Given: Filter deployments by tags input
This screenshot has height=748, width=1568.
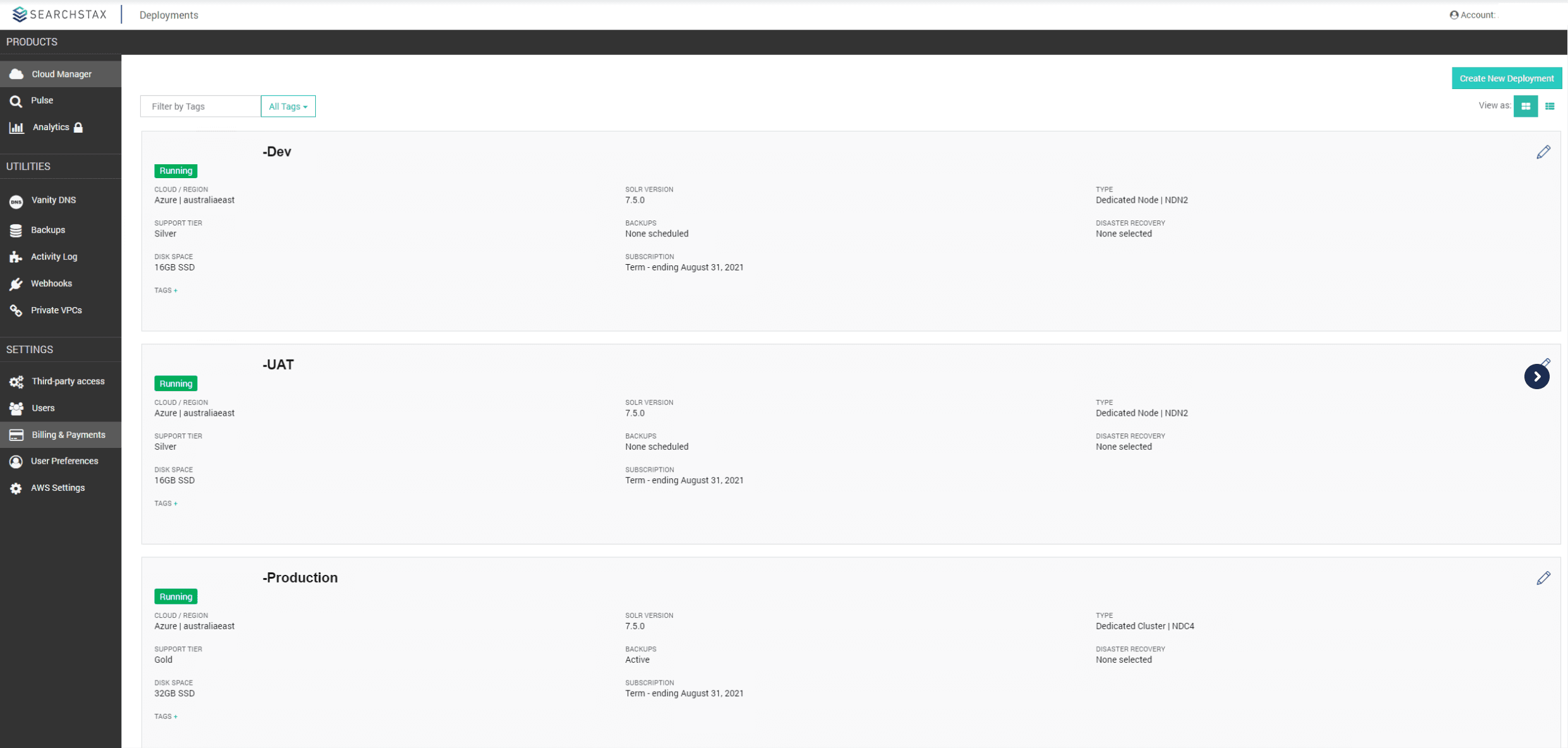Looking at the screenshot, I should pyautogui.click(x=200, y=106).
